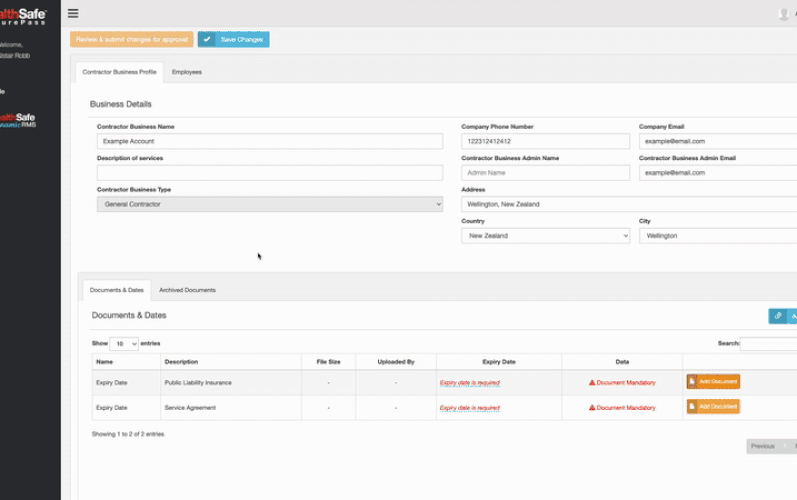Click warning icon in Public Liability Insurance row

click(x=592, y=383)
